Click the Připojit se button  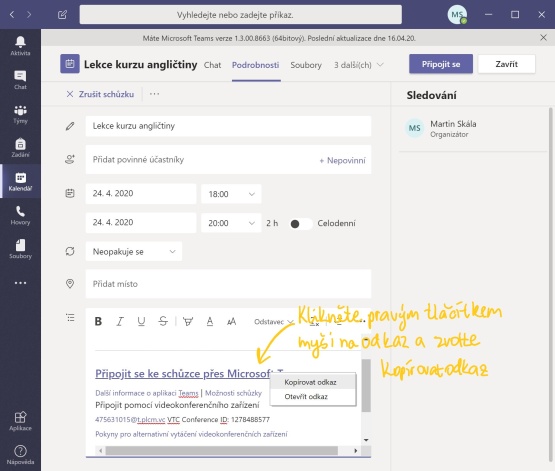[x=441, y=64]
